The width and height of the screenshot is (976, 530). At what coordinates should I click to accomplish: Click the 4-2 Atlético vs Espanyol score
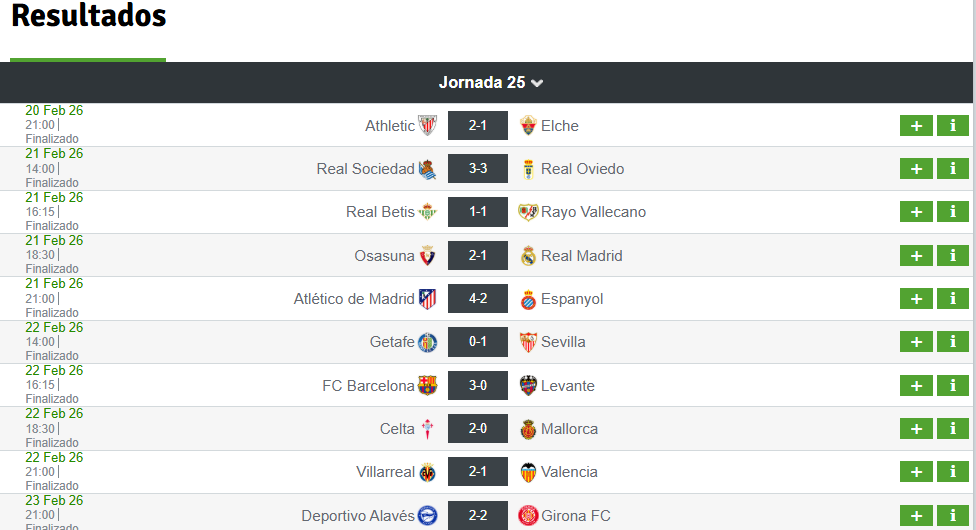pyautogui.click(x=478, y=299)
